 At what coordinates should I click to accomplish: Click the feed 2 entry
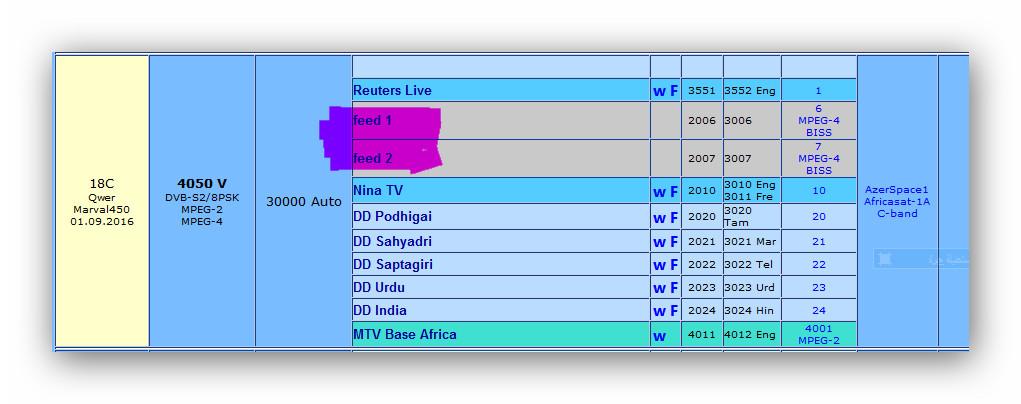(373, 159)
